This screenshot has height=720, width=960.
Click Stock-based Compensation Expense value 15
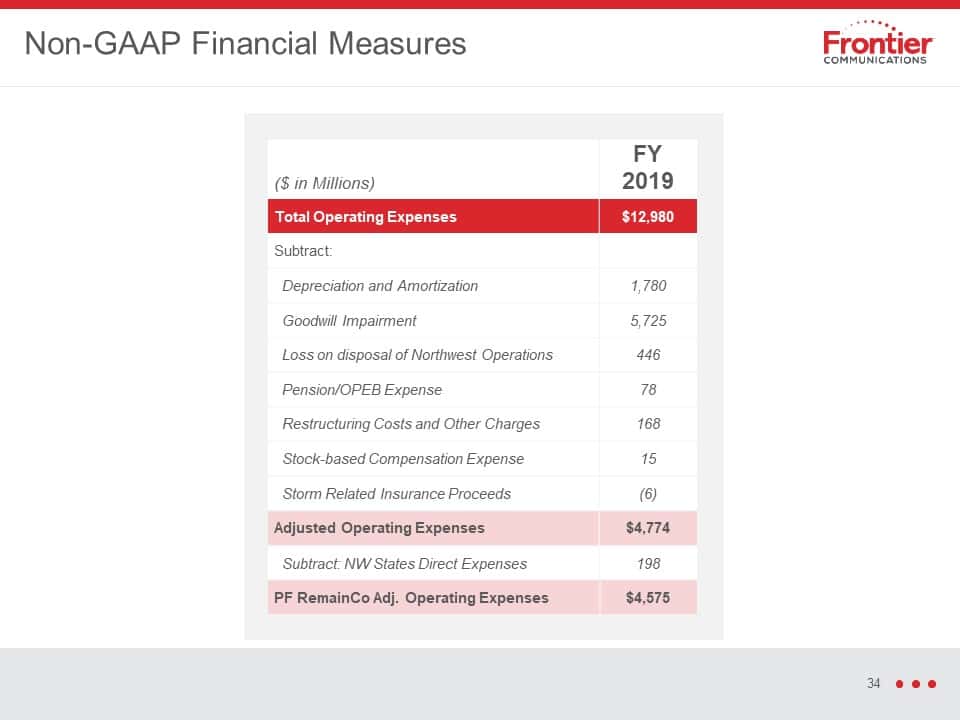(x=648, y=459)
